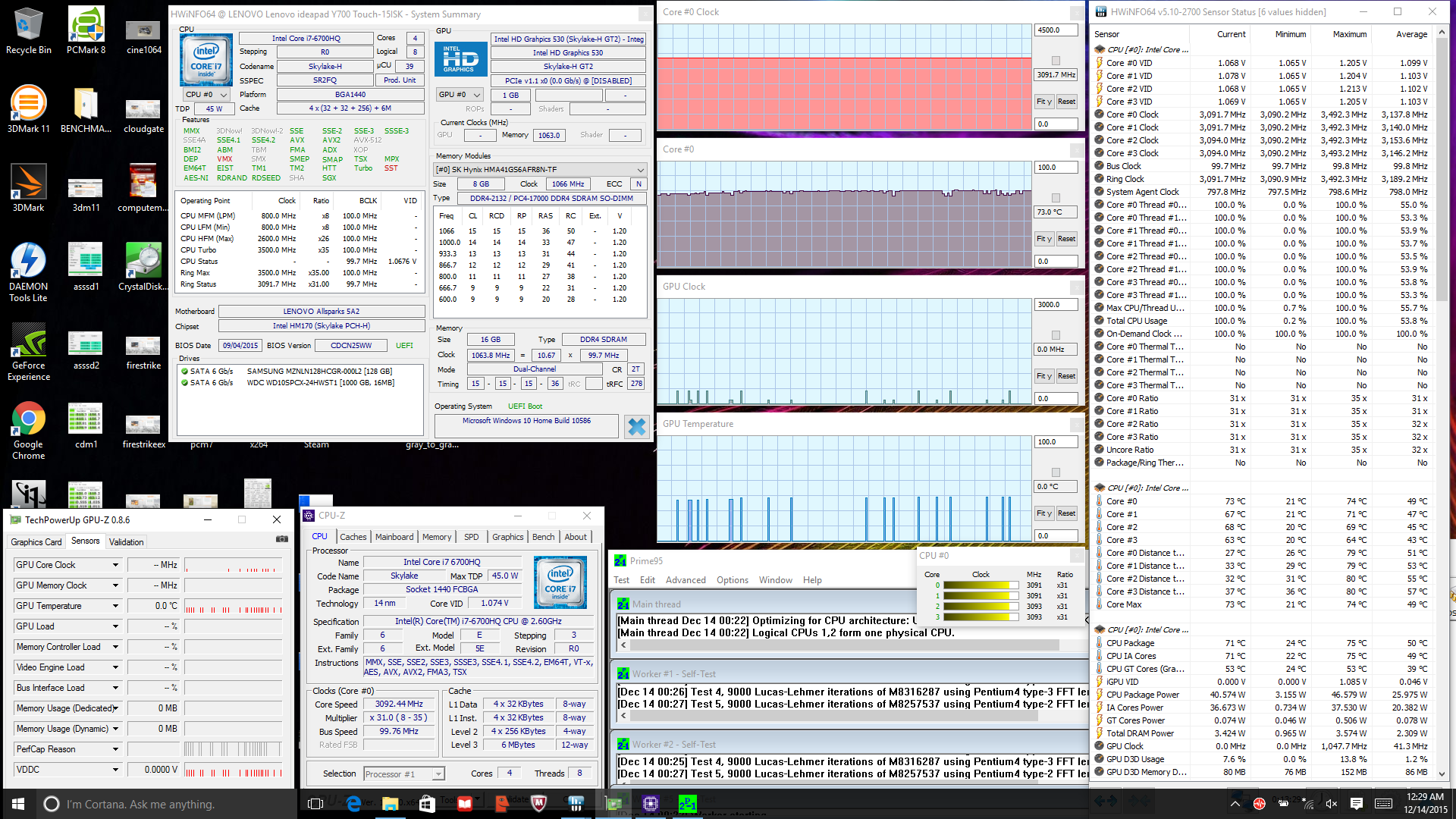1456x819 pixels.
Task: Open Microsoft Edge from the taskbar
Action: 353,804
